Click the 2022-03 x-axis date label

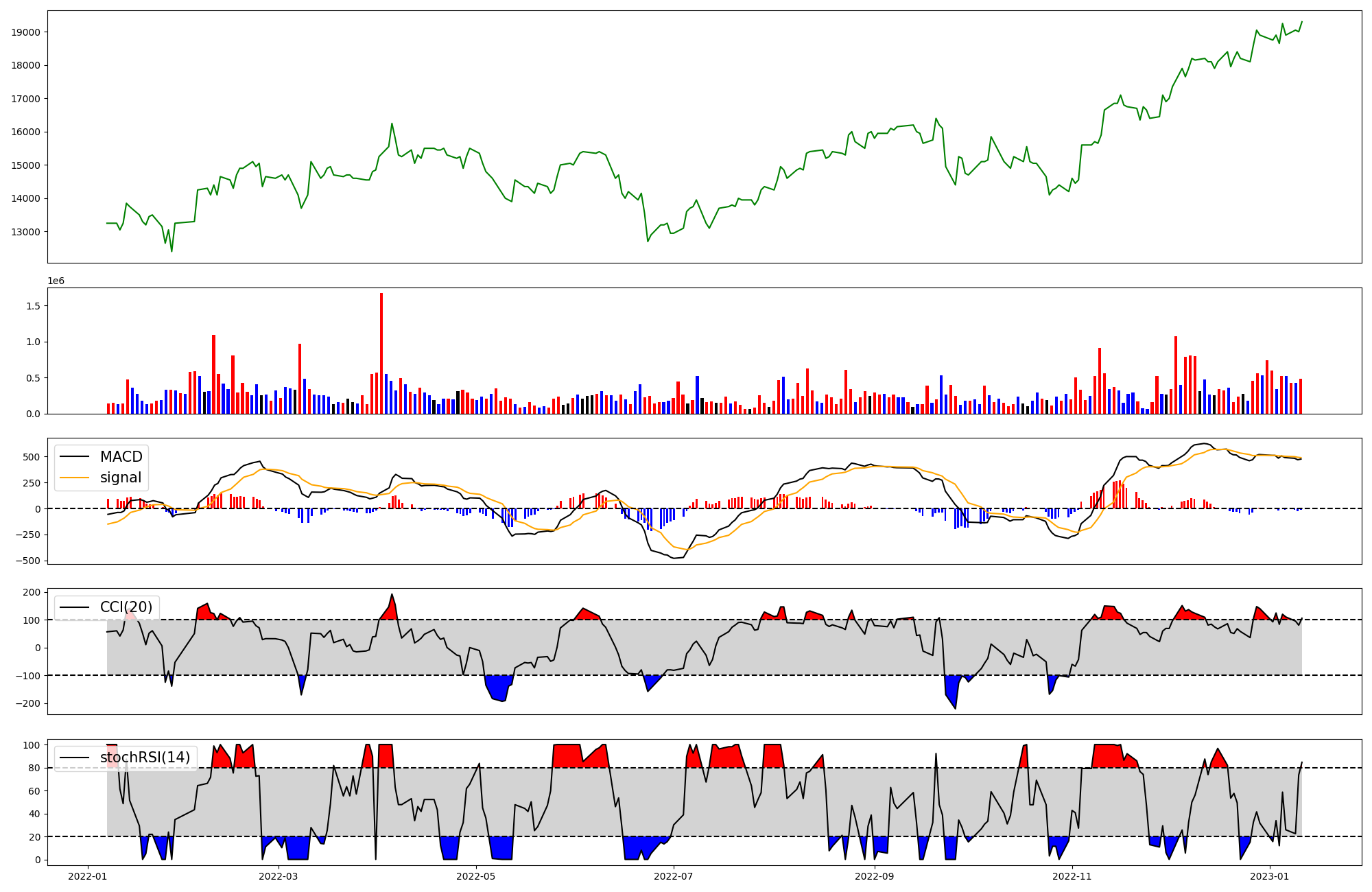point(279,876)
